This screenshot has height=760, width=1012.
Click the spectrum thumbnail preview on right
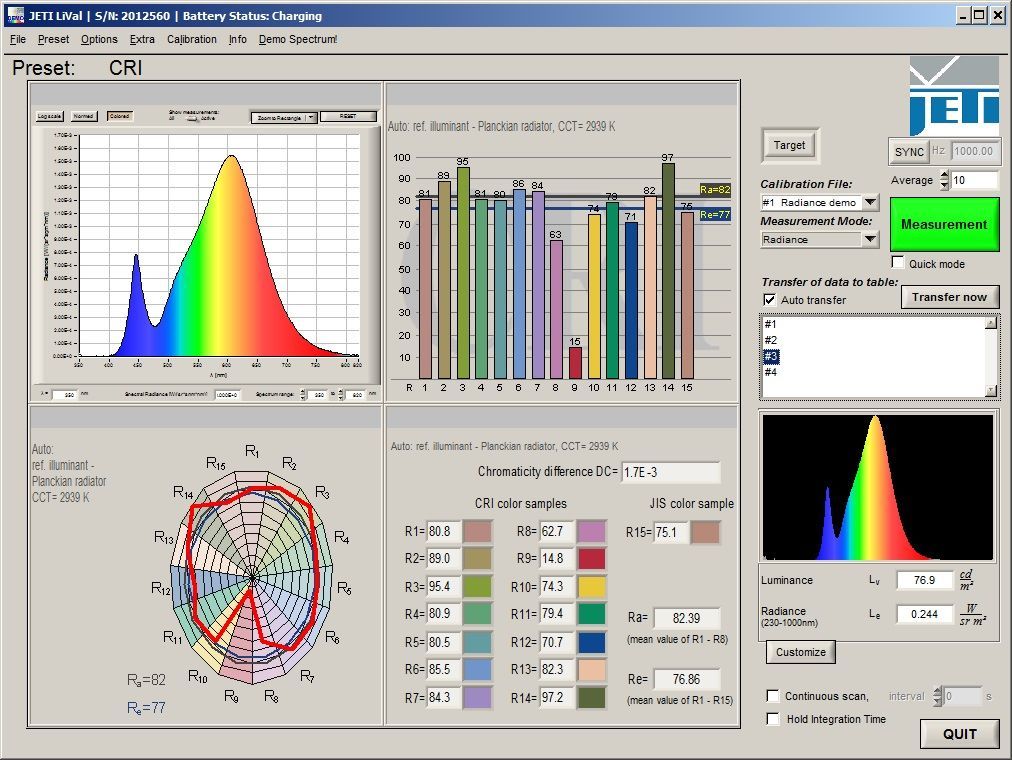(x=877, y=487)
